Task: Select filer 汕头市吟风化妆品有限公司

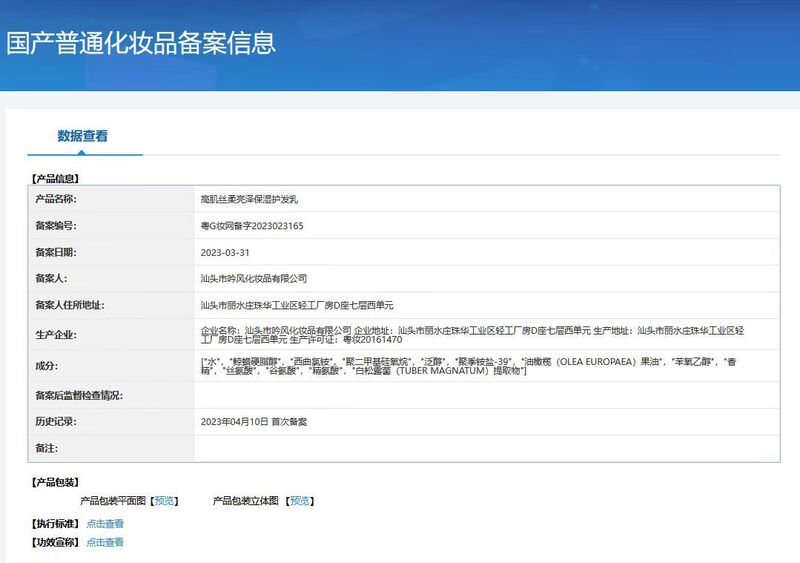Action: (x=254, y=279)
